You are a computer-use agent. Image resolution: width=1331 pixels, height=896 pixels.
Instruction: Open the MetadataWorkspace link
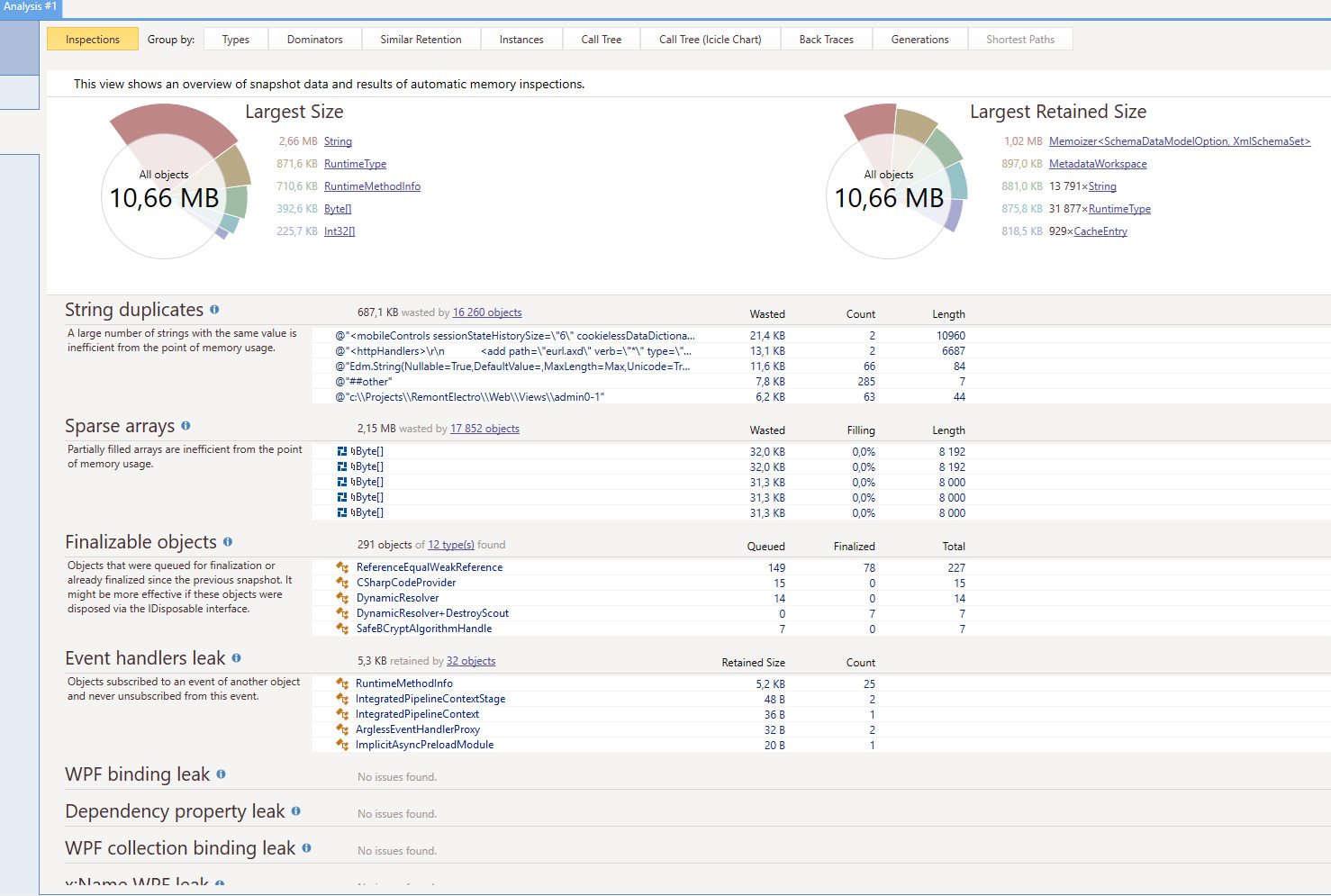[x=1098, y=164]
